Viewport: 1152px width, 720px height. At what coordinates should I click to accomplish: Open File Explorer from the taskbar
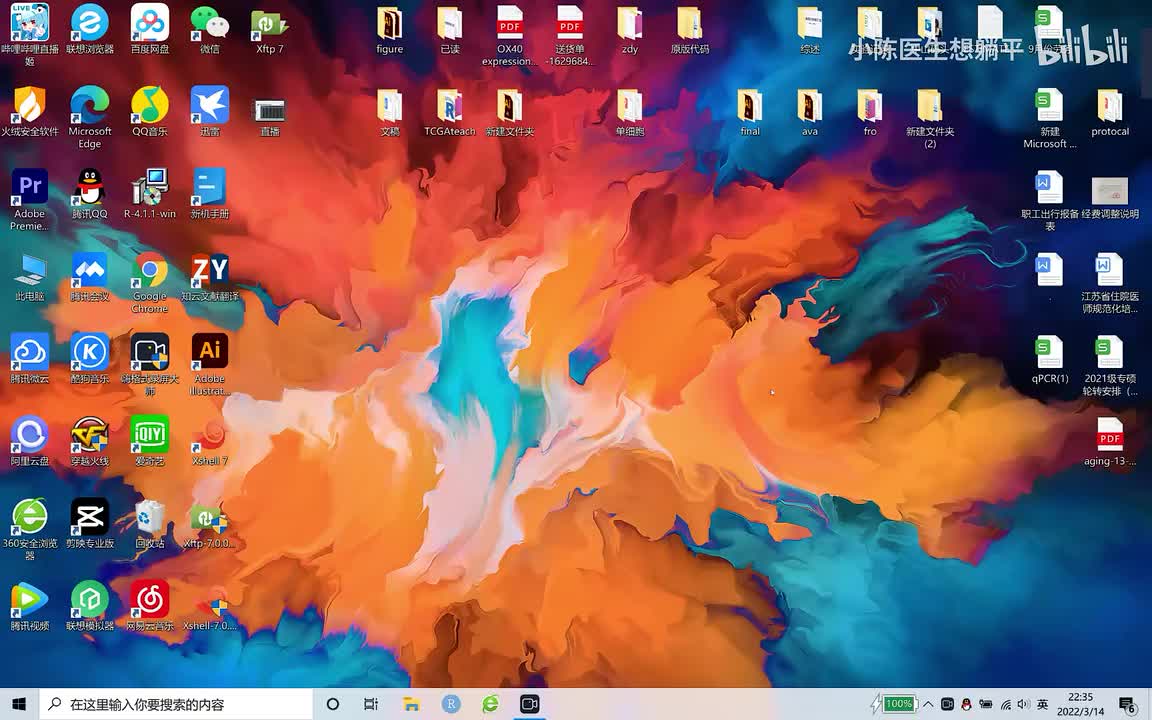tap(411, 704)
